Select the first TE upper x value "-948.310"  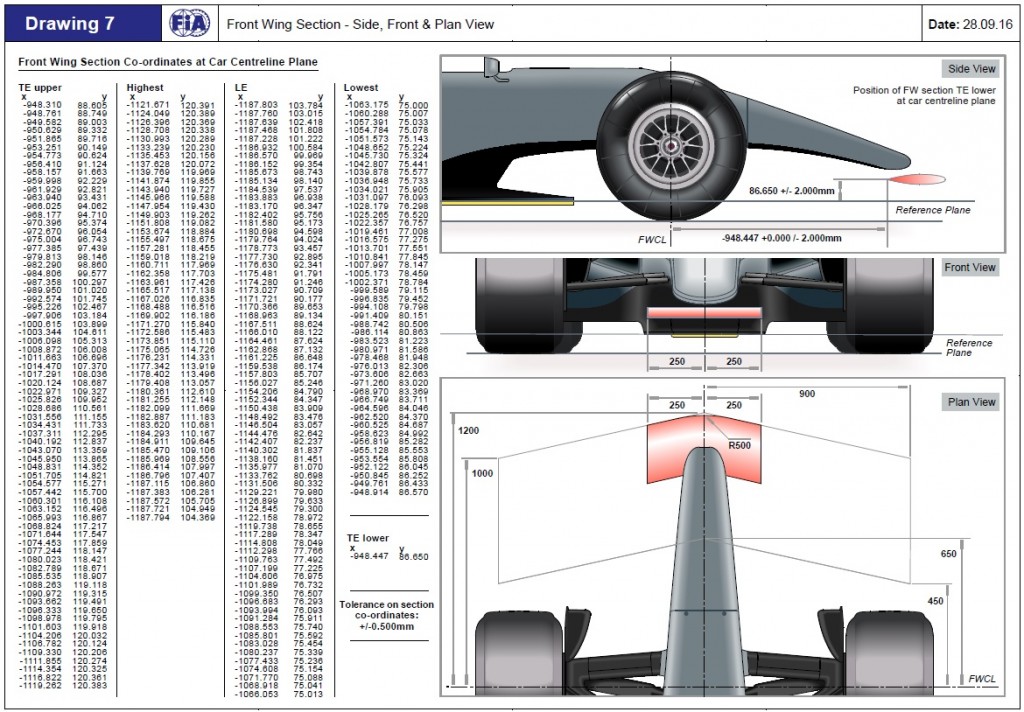tap(42, 105)
